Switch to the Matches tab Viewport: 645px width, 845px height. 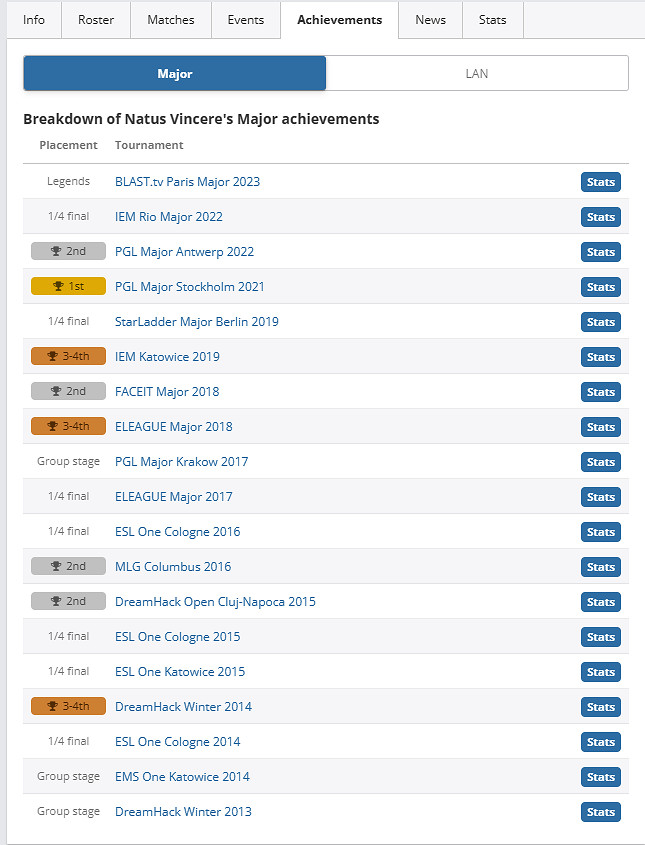point(171,20)
